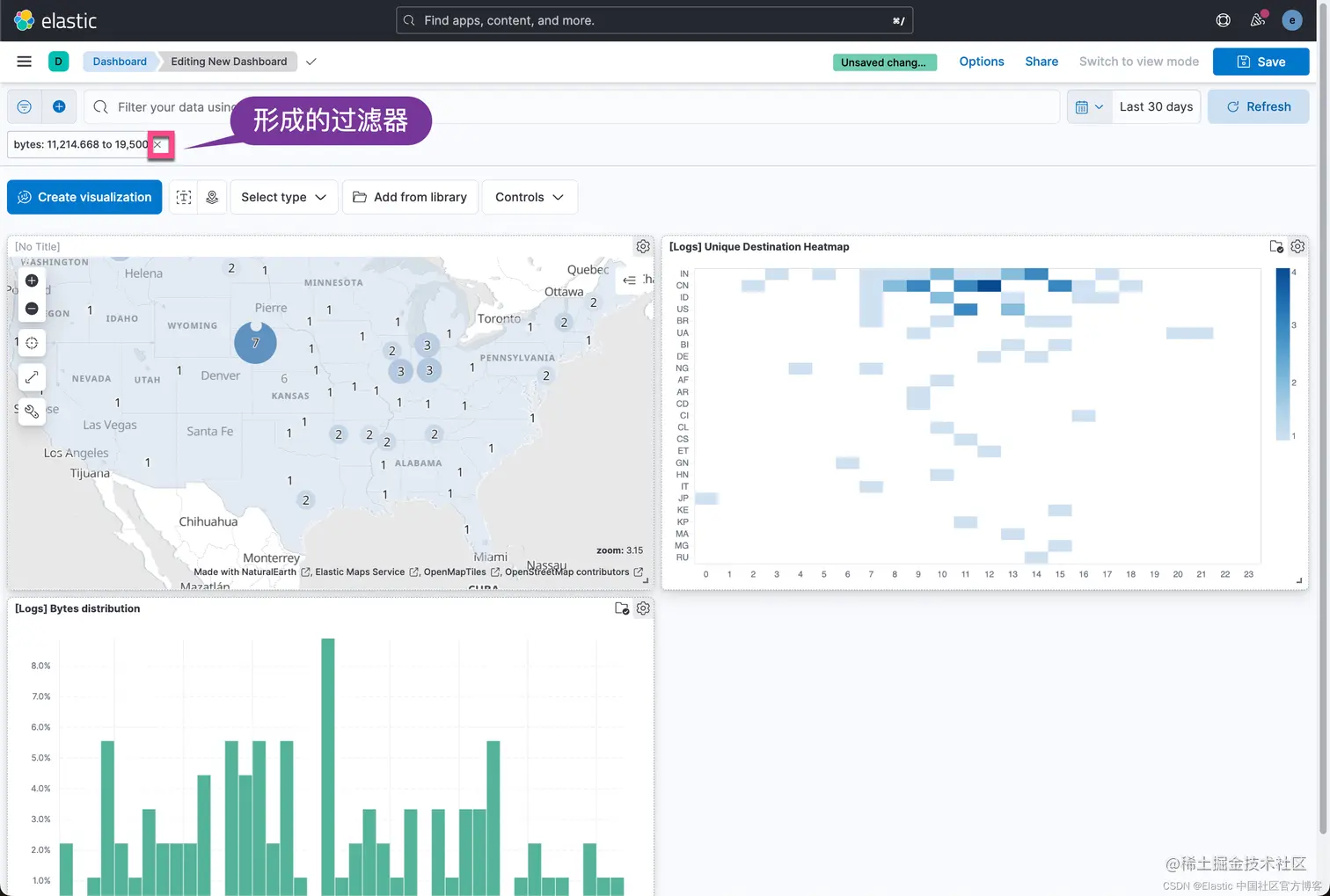Click the calendar quick-select icon
The height and width of the screenshot is (896, 1330).
click(x=1082, y=106)
